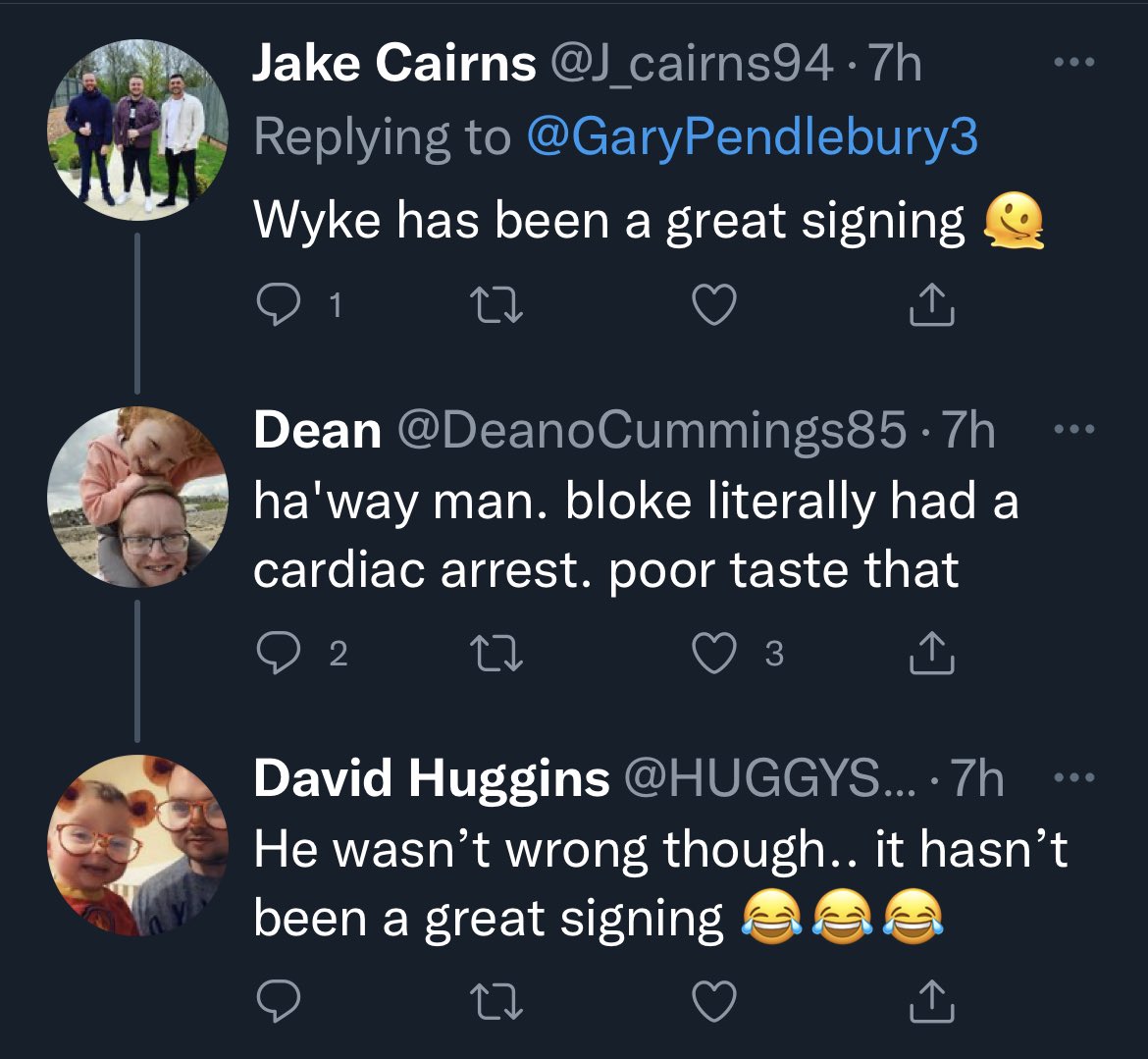Reply to Dean's cardiac arrest tweet

(279, 653)
